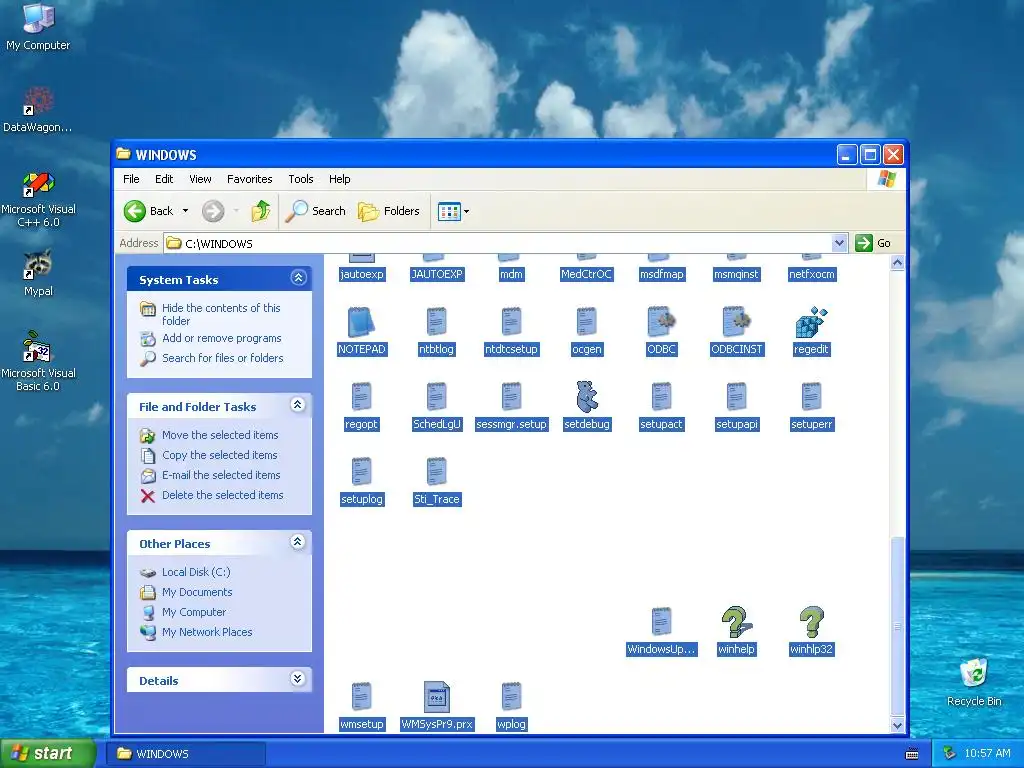Viewport: 1024px width, 768px height.
Task: Click the taskbar clock showing 10:57 AM
Action: pyautogui.click(x=987, y=753)
